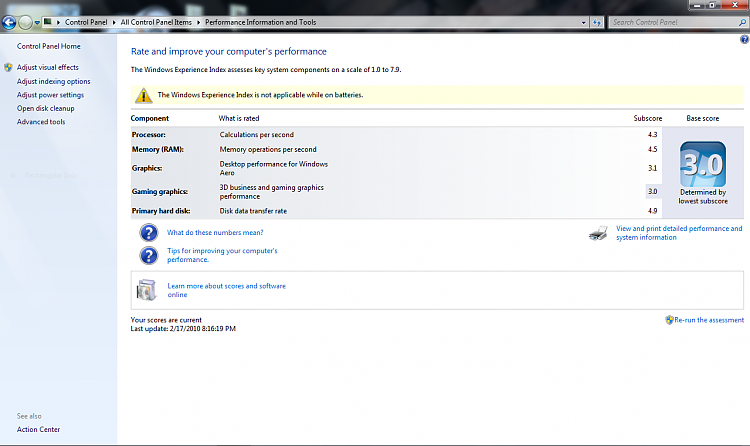This screenshot has width=750, height=446.
Task: Click the question icon beside What do these numbers mean
Action: [149, 233]
